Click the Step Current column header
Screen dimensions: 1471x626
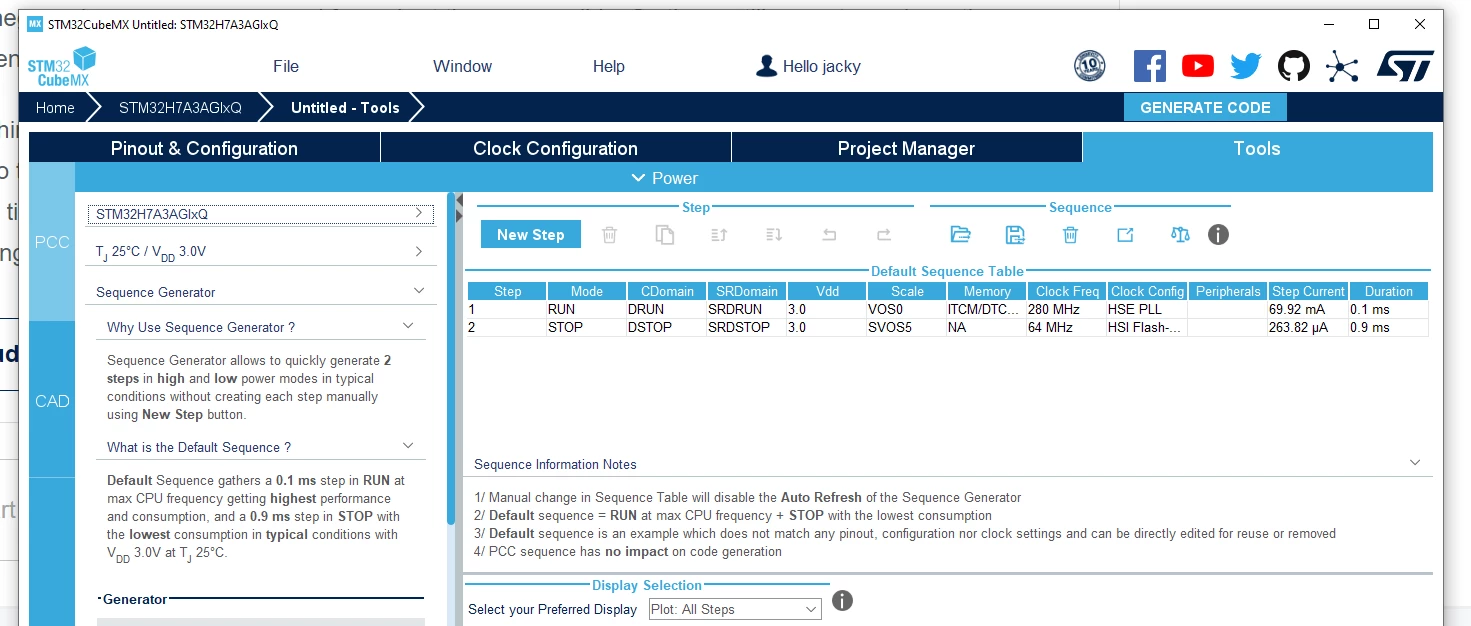1308,291
